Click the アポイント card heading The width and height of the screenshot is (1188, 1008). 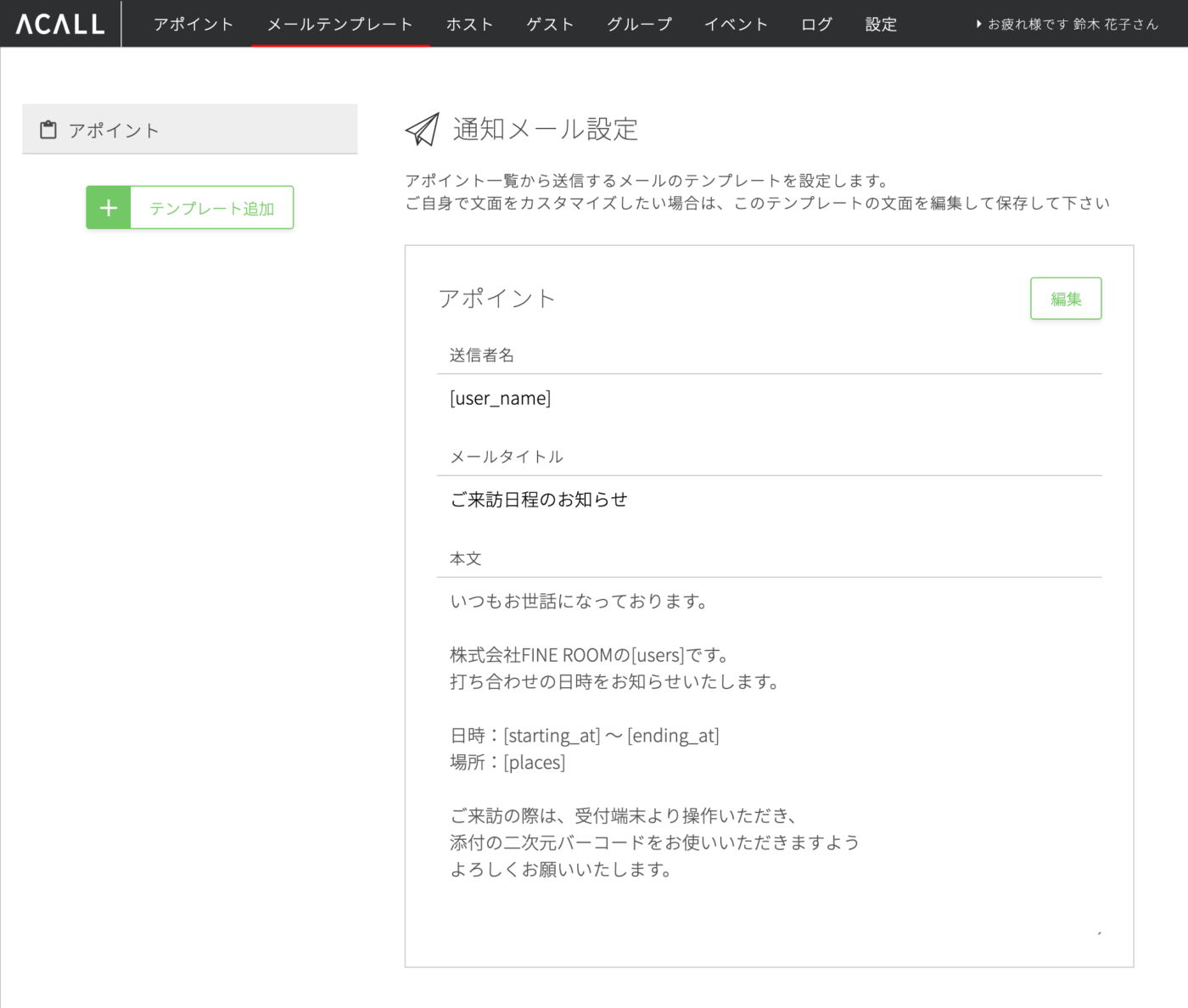[x=496, y=299]
